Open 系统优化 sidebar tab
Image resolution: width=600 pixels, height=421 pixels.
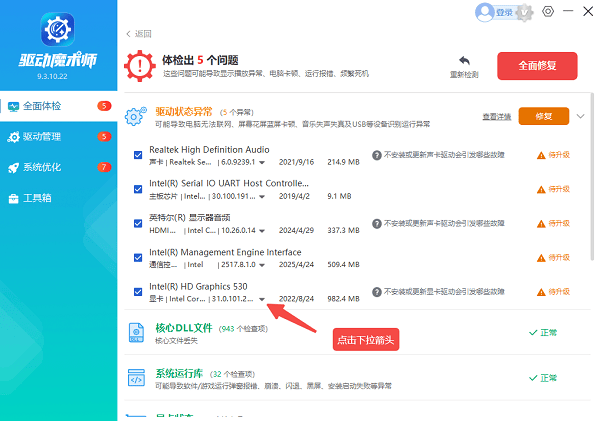(x=59, y=167)
